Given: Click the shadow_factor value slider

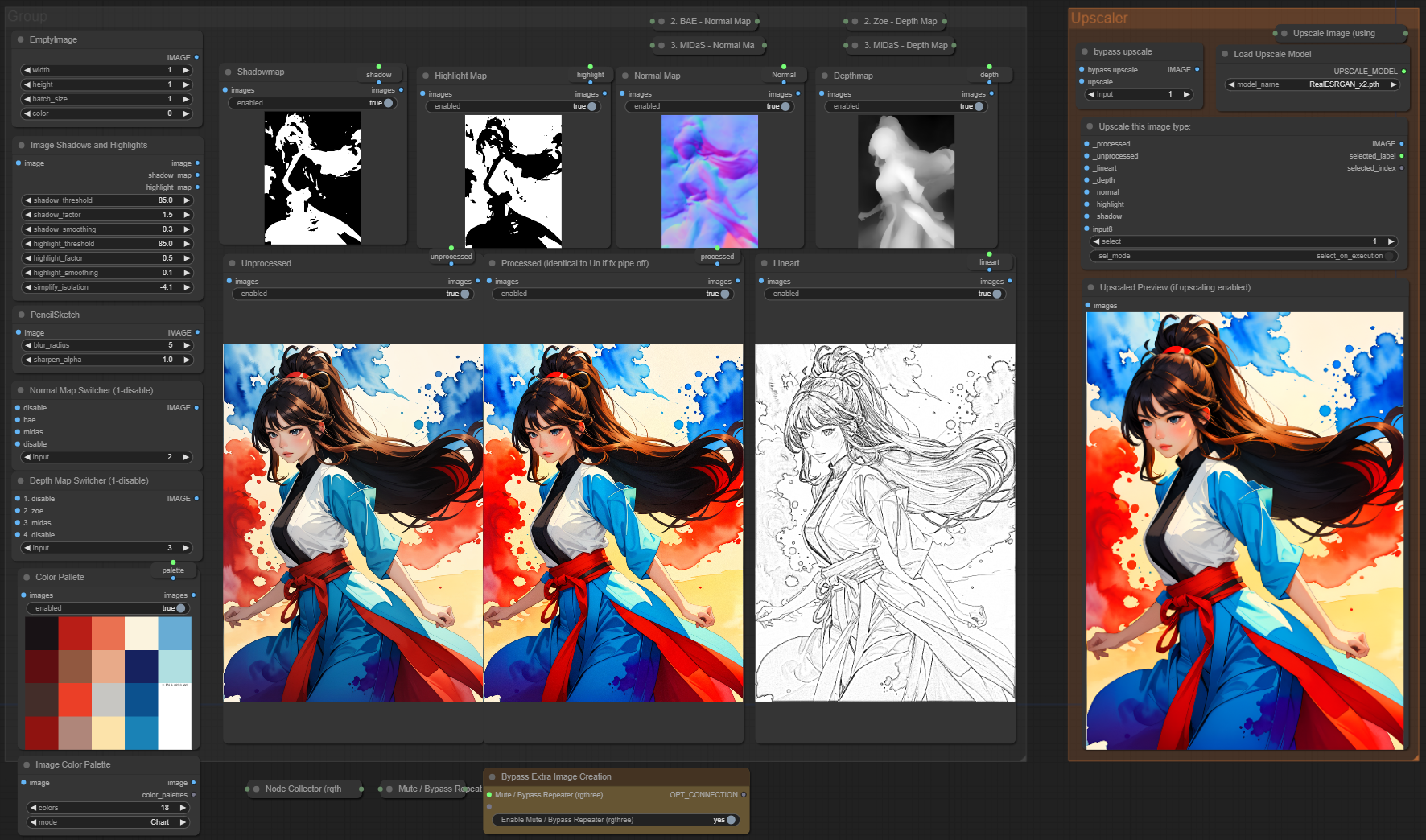Looking at the screenshot, I should tap(107, 215).
